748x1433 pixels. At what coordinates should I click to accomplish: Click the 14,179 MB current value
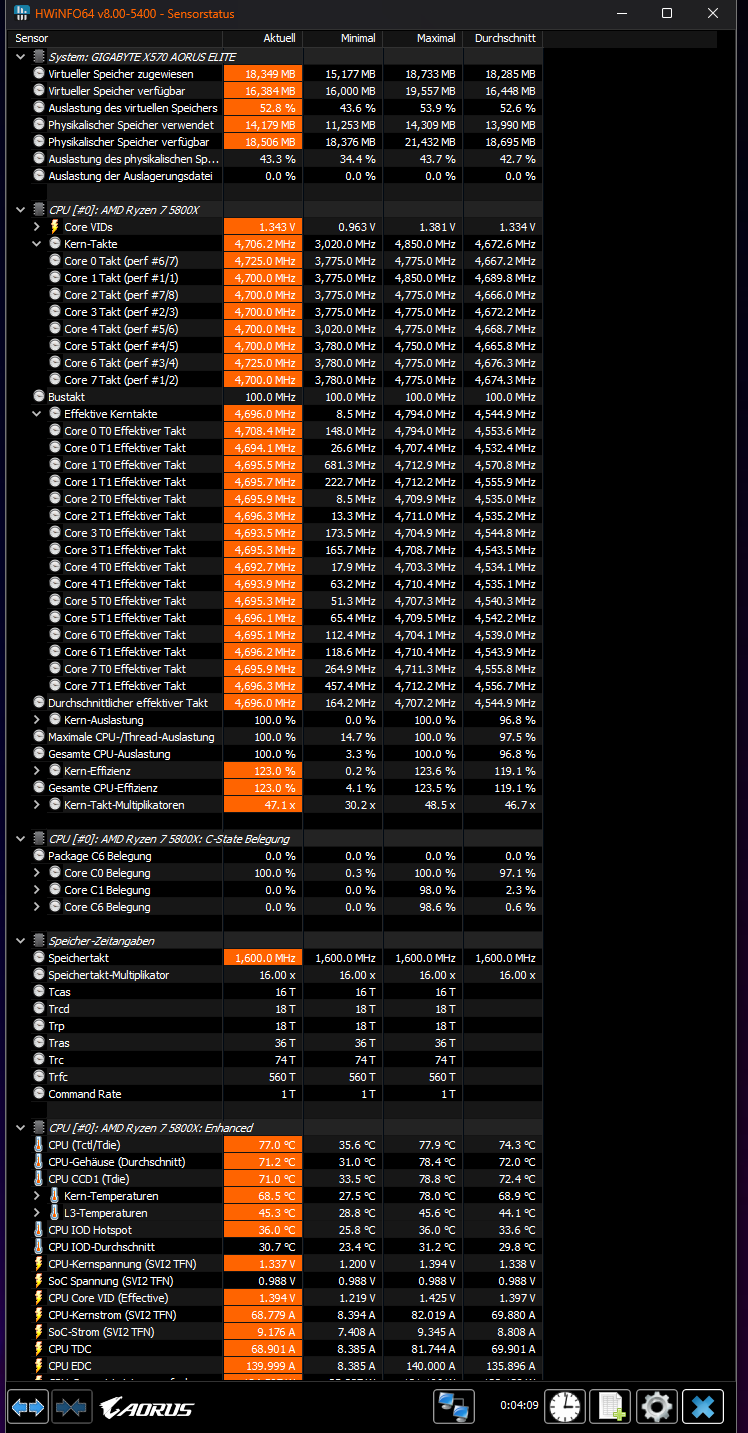(x=263, y=125)
